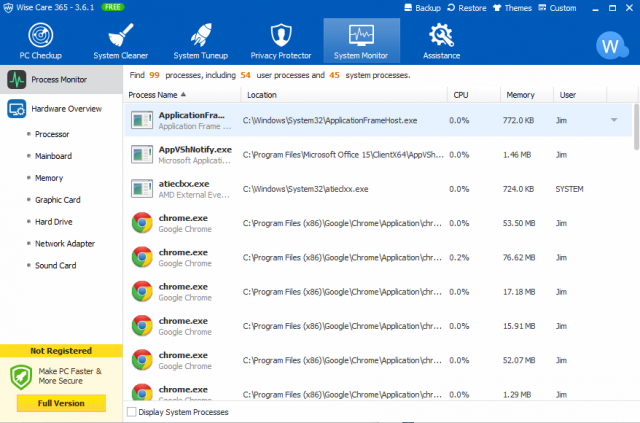Open the PC Checkup section
640x423 pixels.
point(40,41)
